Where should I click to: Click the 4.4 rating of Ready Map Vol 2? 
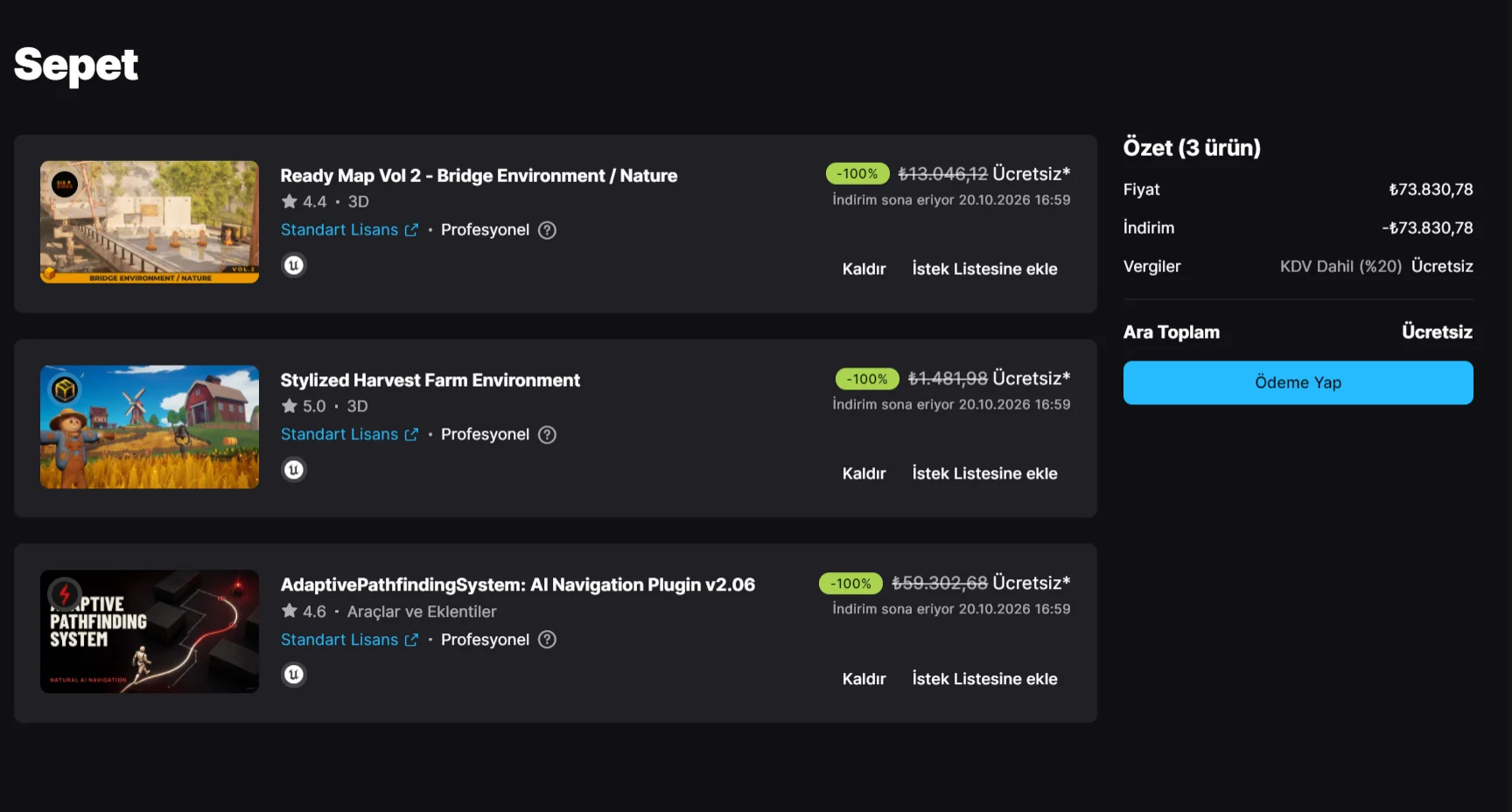304,201
